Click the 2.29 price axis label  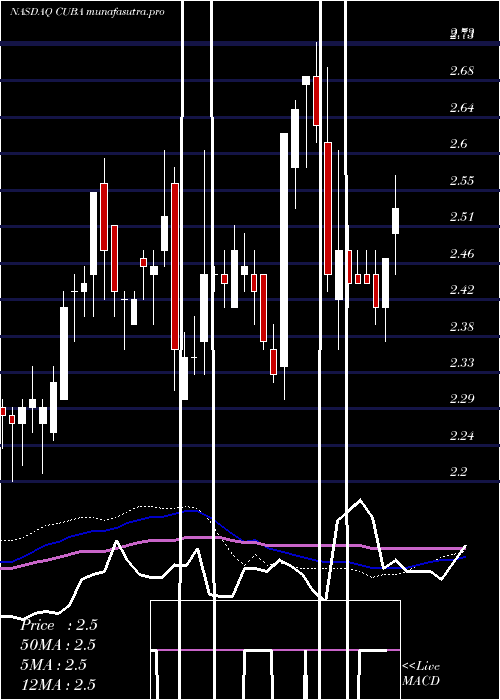tap(462, 399)
